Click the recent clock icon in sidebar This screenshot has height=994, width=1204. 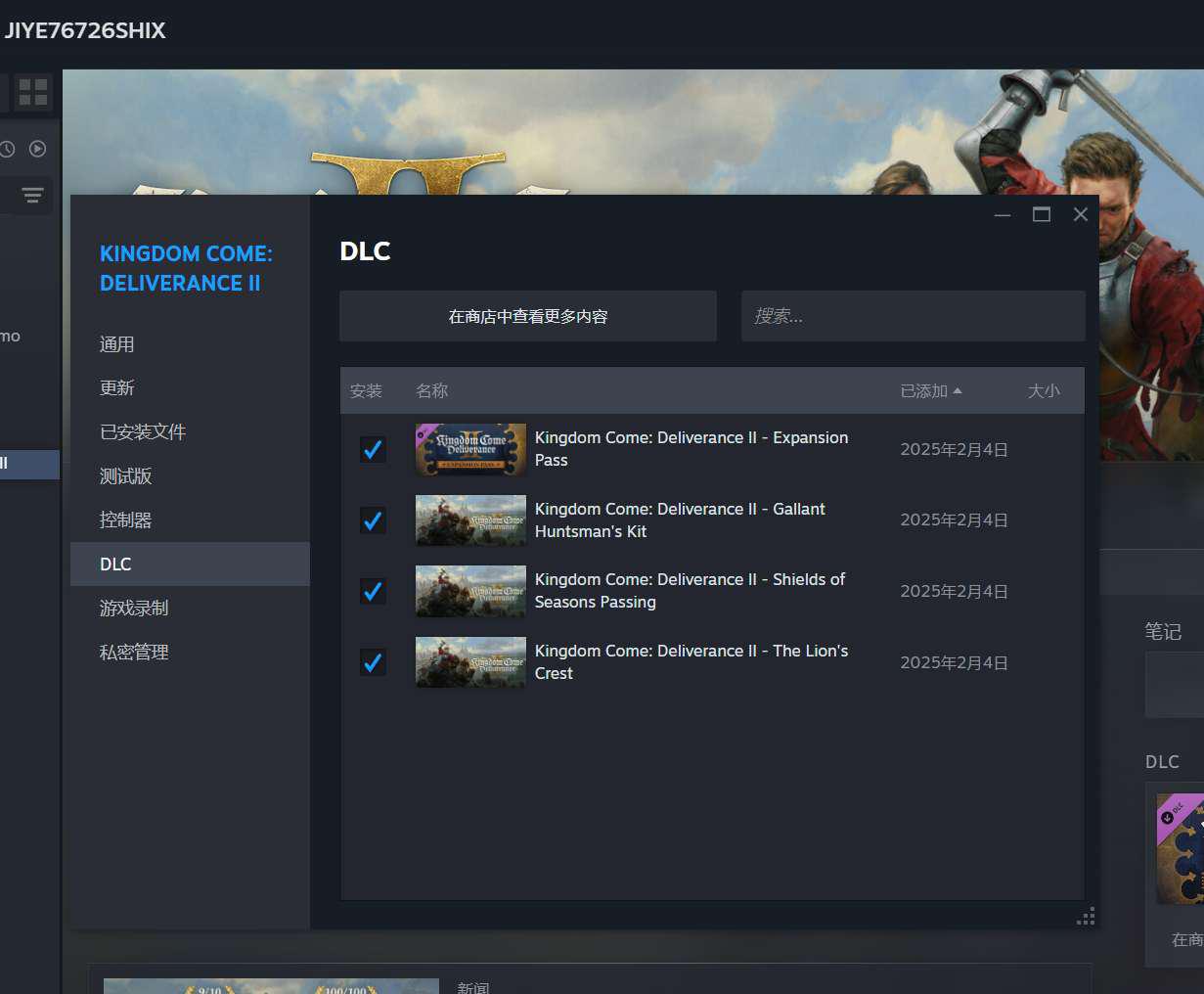pyautogui.click(x=6, y=149)
